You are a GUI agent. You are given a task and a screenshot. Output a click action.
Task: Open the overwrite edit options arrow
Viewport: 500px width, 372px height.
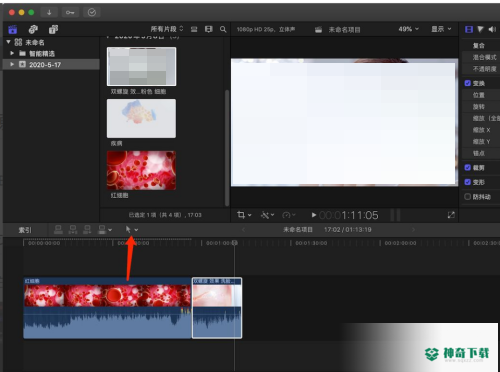[110, 230]
